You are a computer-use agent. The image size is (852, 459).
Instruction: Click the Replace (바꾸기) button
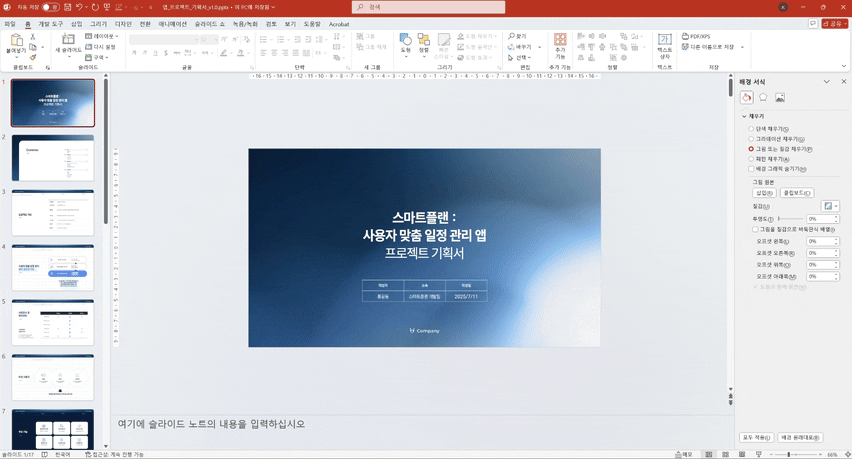click(521, 47)
